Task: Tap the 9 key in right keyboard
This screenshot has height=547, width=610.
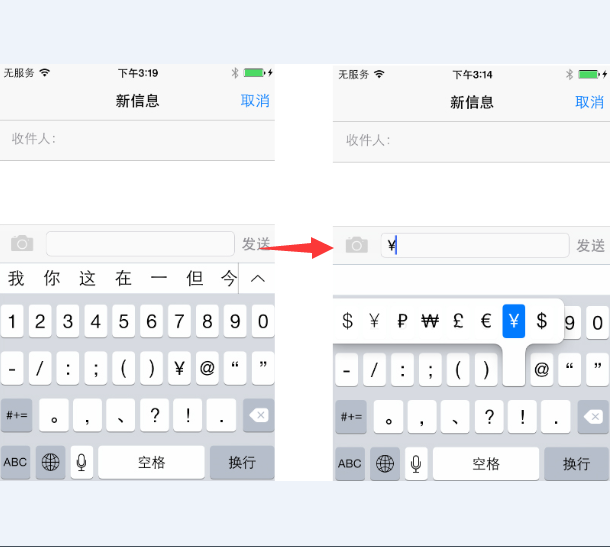Action: point(570,323)
